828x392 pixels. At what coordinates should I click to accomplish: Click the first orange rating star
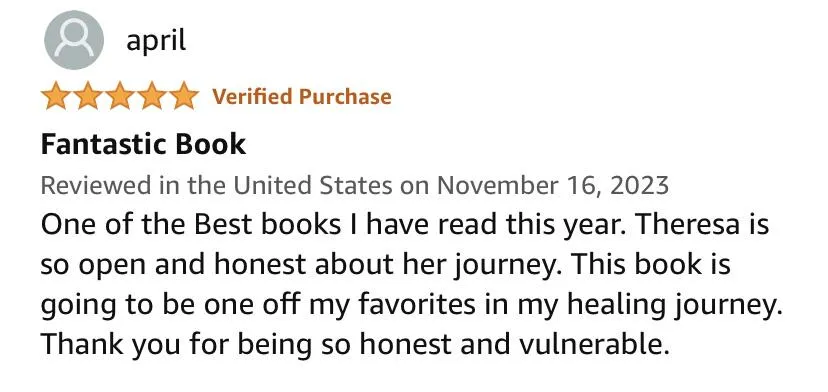point(55,96)
